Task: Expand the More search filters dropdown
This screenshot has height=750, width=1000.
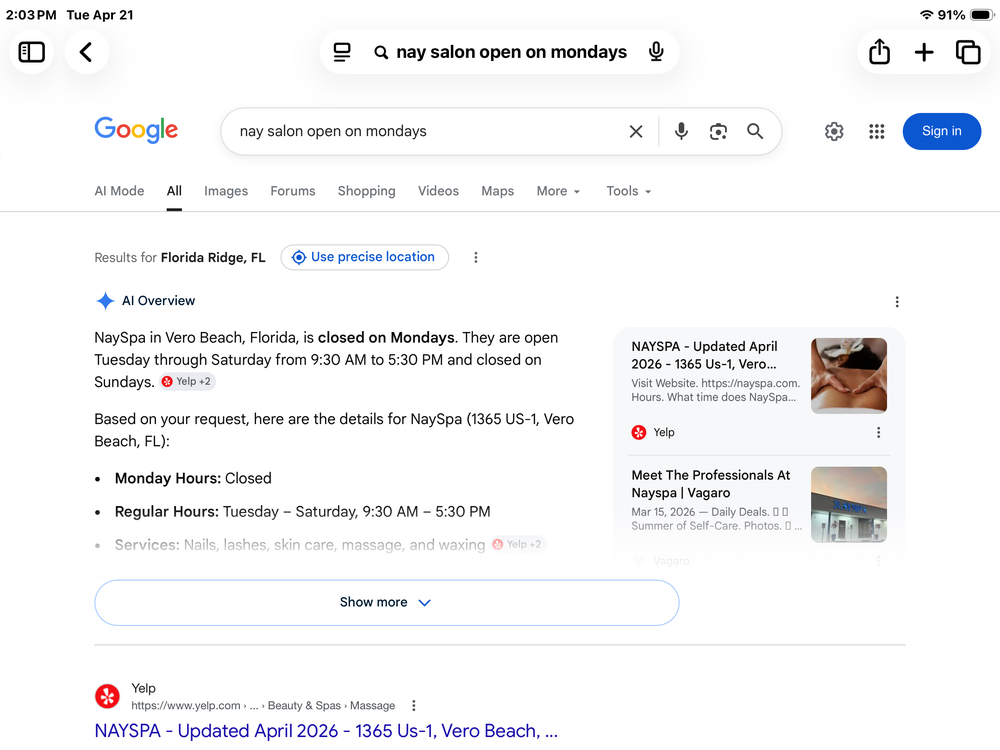Action: (x=559, y=191)
